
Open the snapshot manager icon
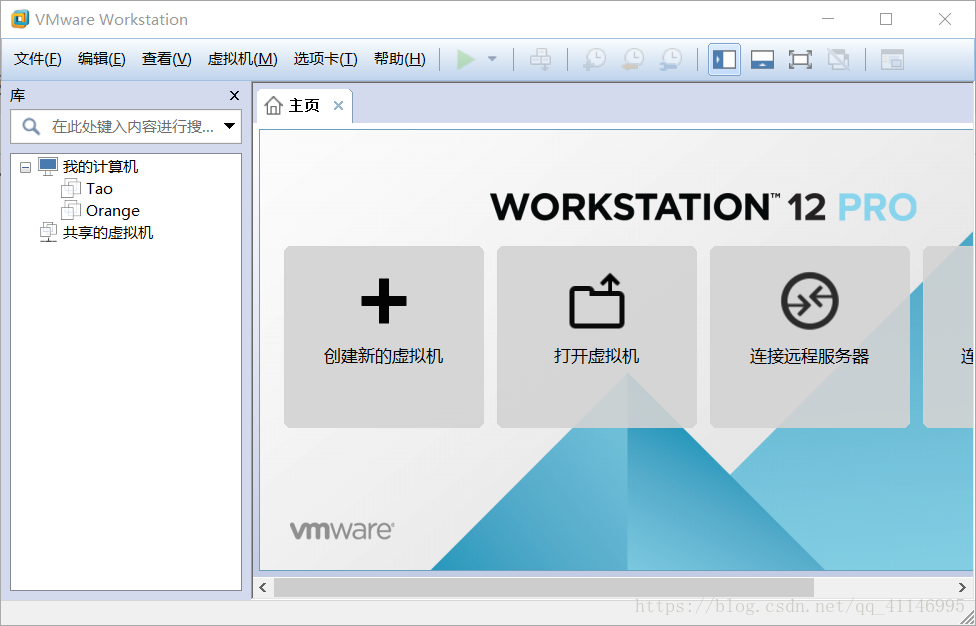(x=671, y=60)
